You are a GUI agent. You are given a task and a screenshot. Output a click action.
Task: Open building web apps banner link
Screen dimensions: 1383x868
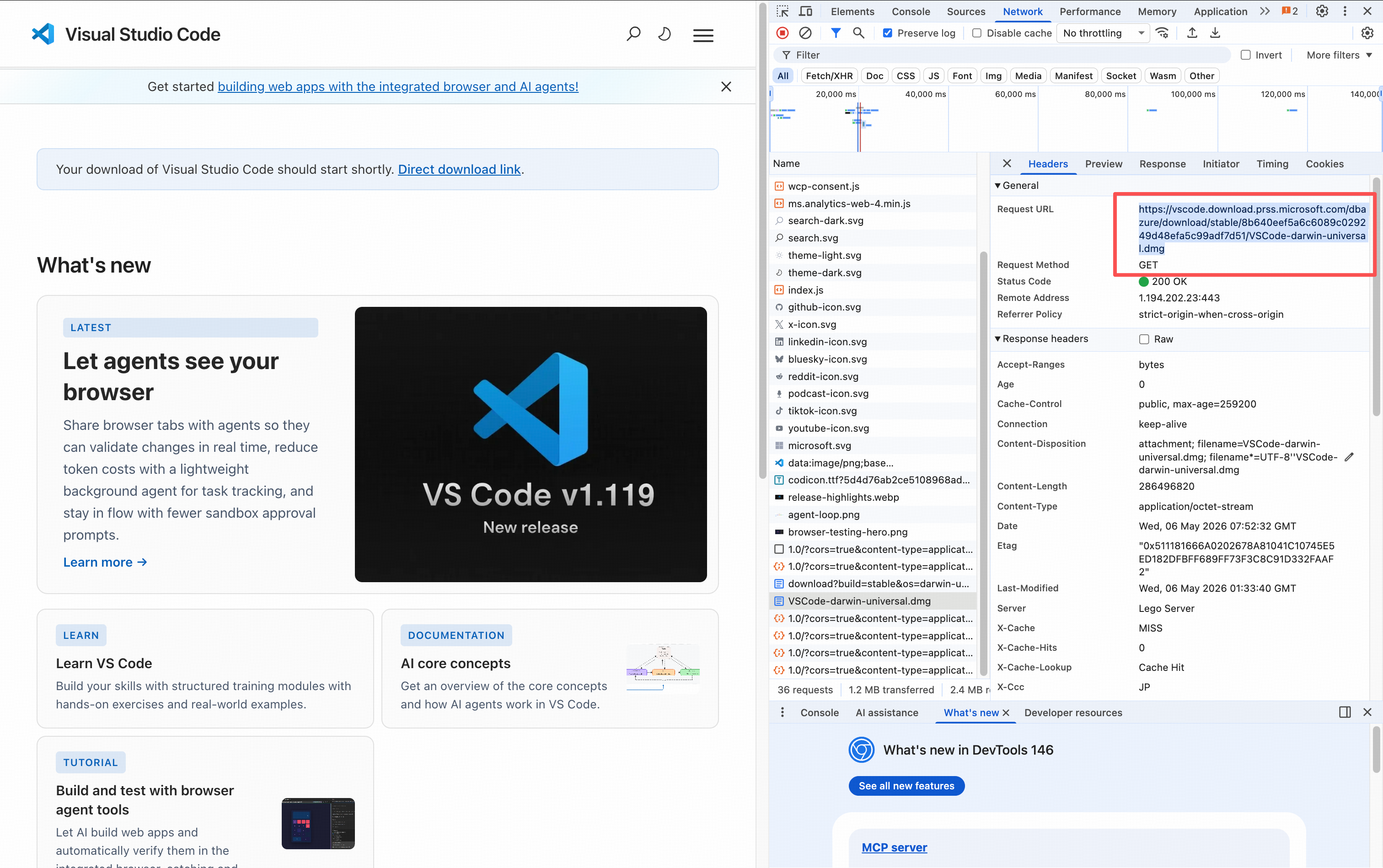[x=398, y=87]
